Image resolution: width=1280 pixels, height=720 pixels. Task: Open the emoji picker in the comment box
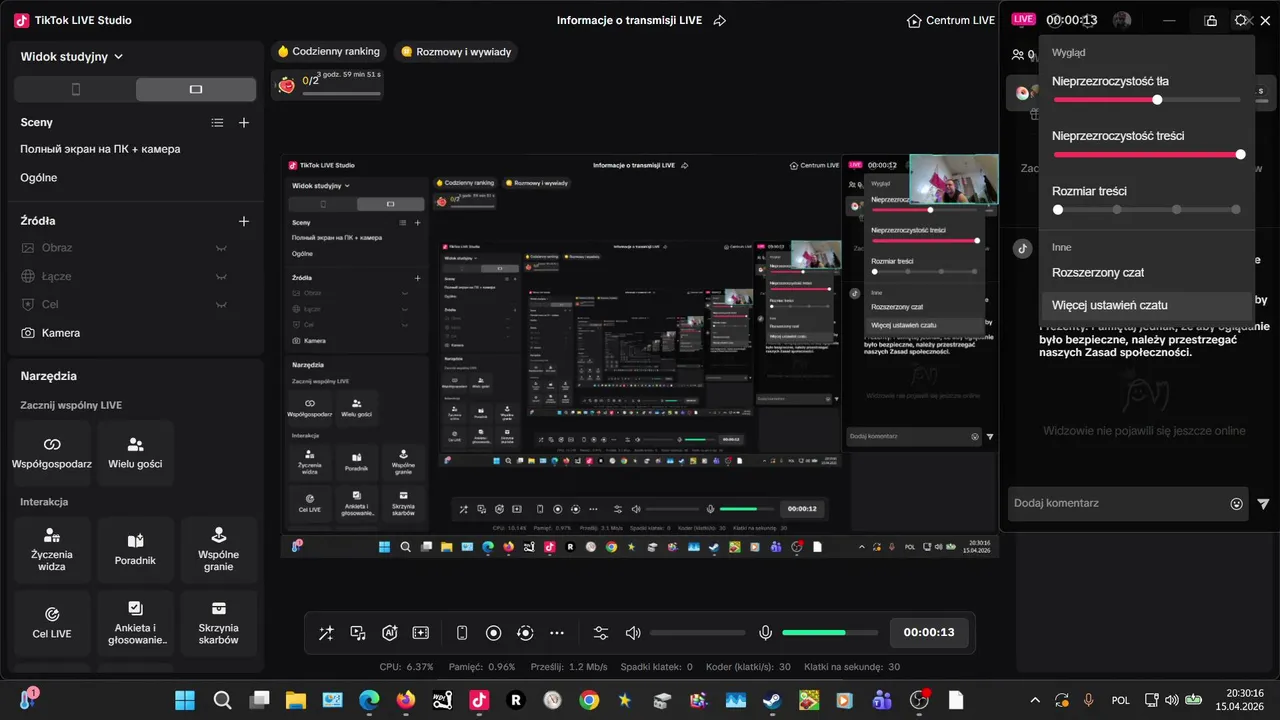pos(1237,504)
